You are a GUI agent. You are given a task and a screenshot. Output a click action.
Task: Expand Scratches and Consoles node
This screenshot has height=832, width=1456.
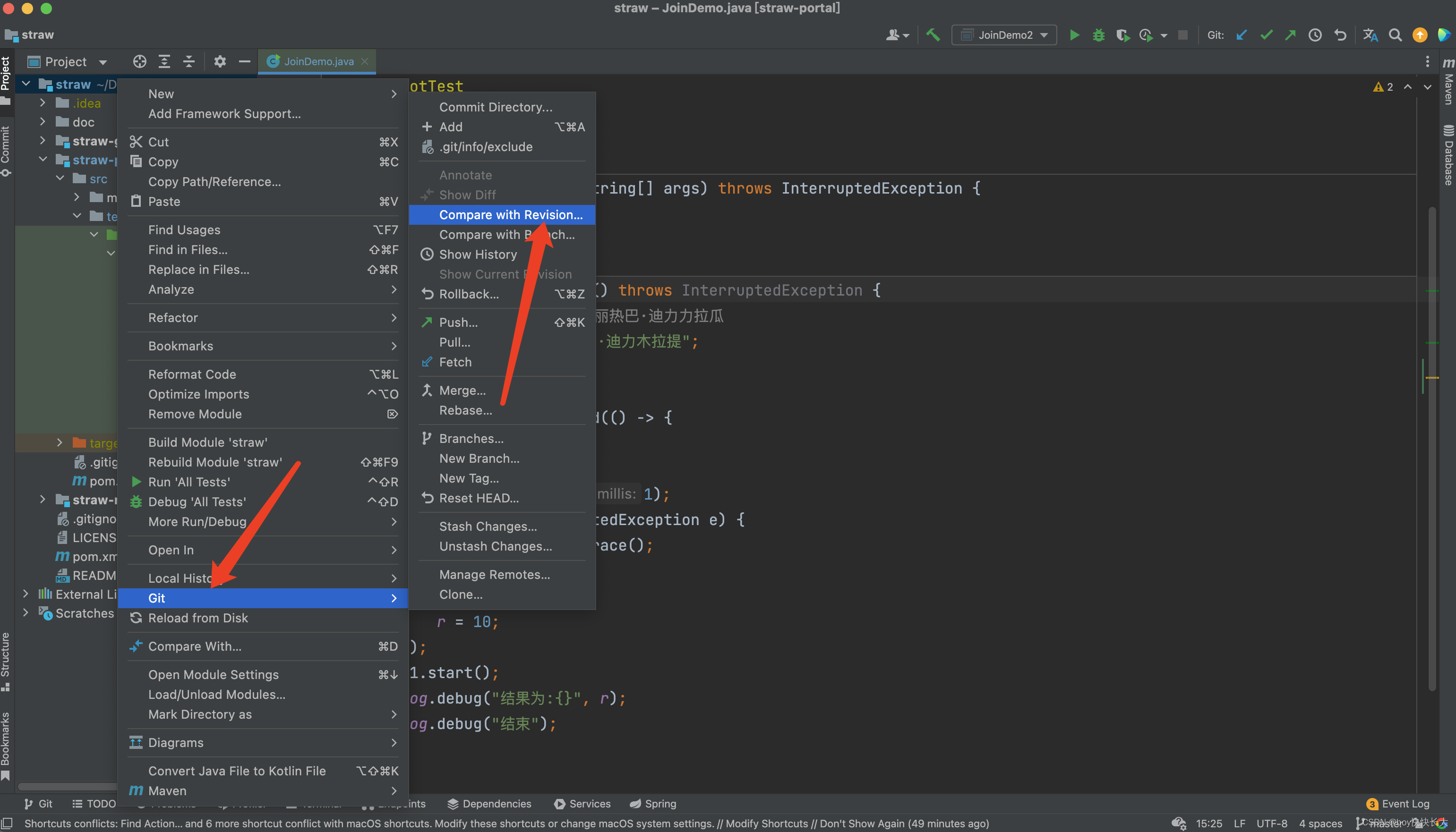click(x=26, y=612)
